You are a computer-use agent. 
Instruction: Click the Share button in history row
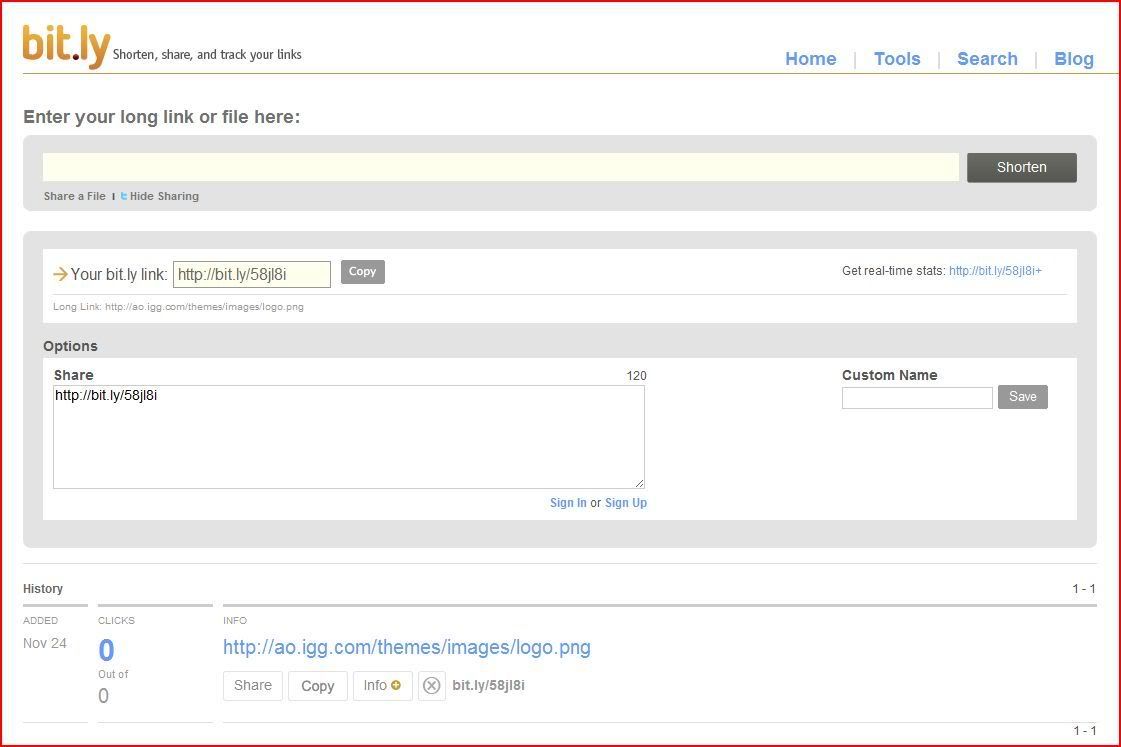point(253,686)
